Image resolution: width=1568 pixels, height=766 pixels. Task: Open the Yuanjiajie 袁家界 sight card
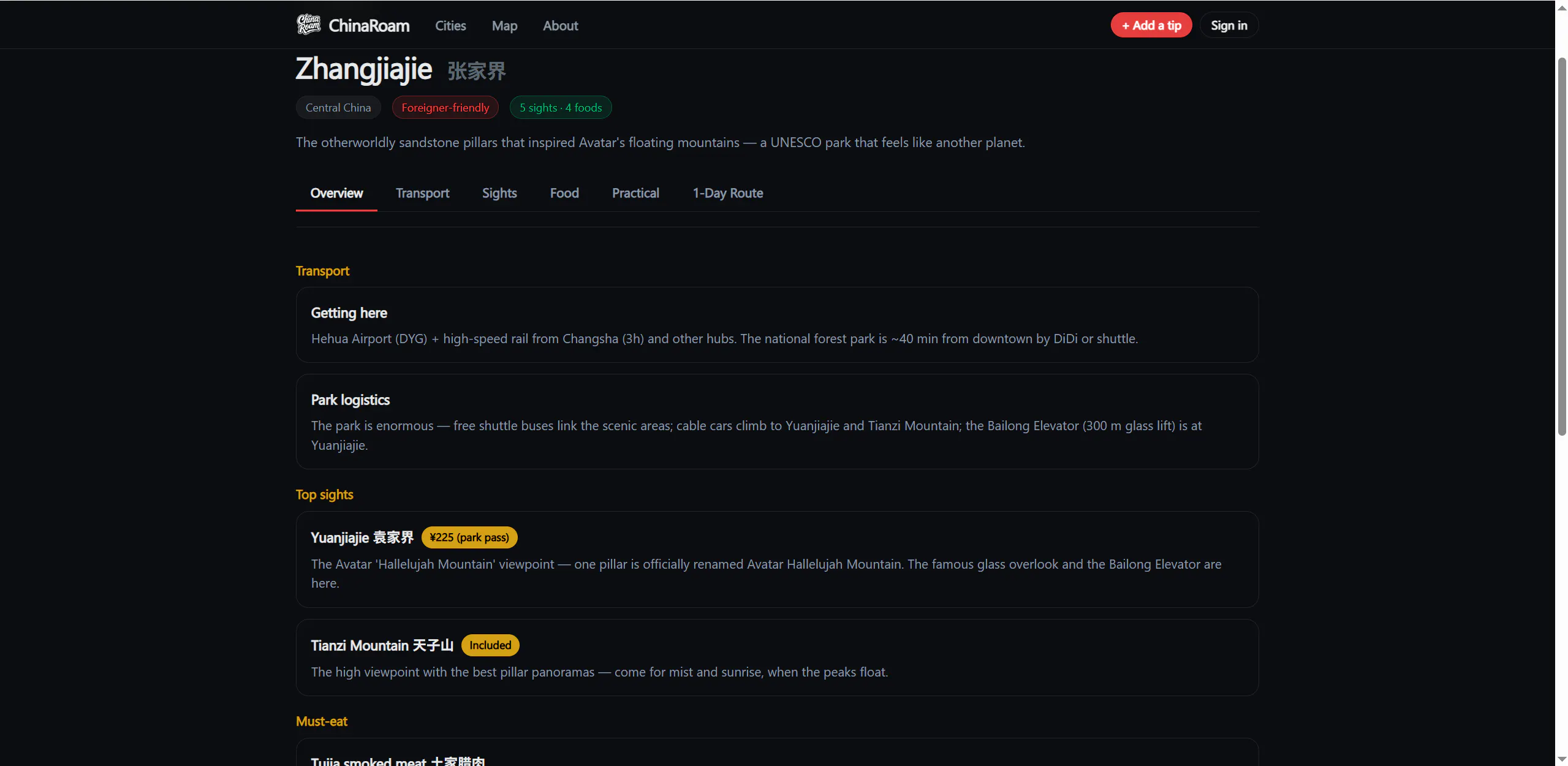777,559
